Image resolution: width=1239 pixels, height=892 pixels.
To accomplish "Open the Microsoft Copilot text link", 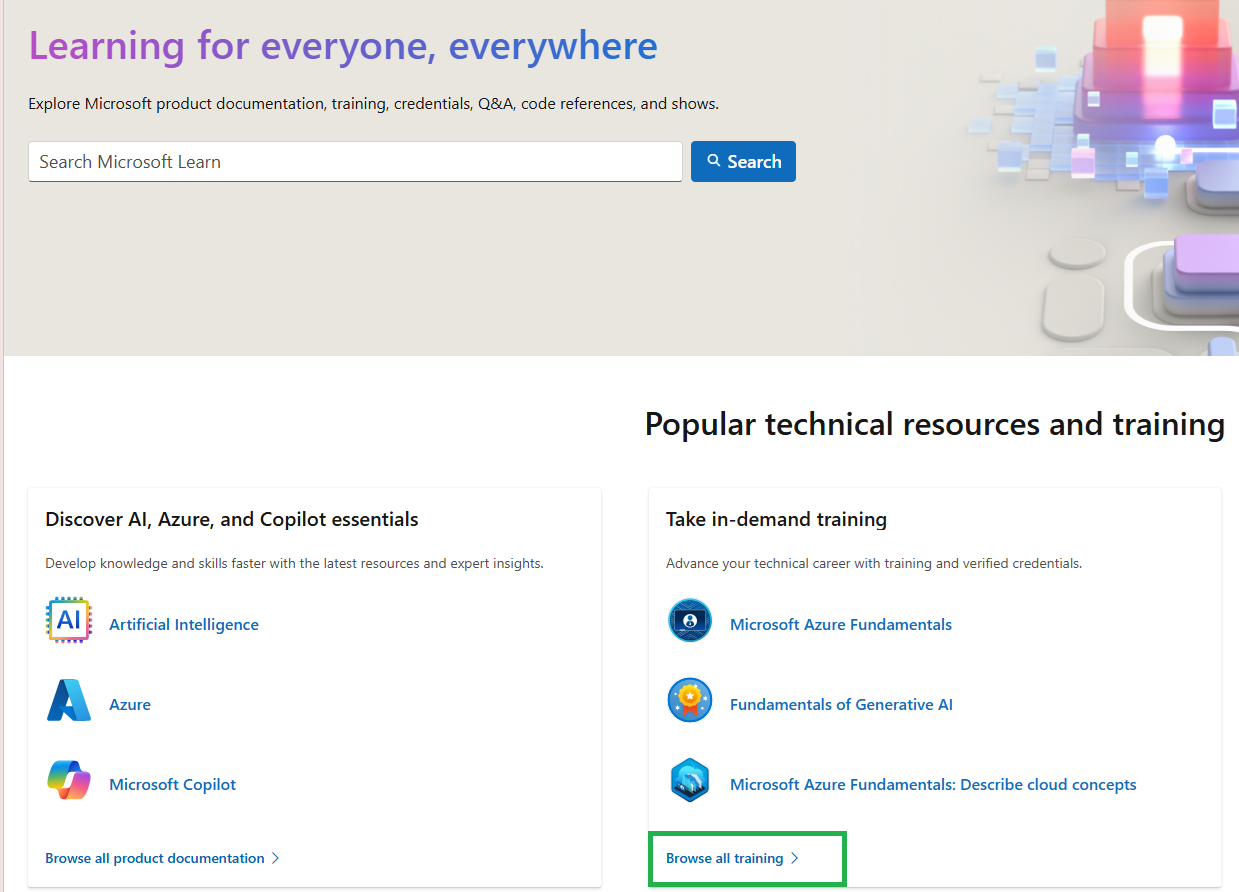I will coord(173,784).
